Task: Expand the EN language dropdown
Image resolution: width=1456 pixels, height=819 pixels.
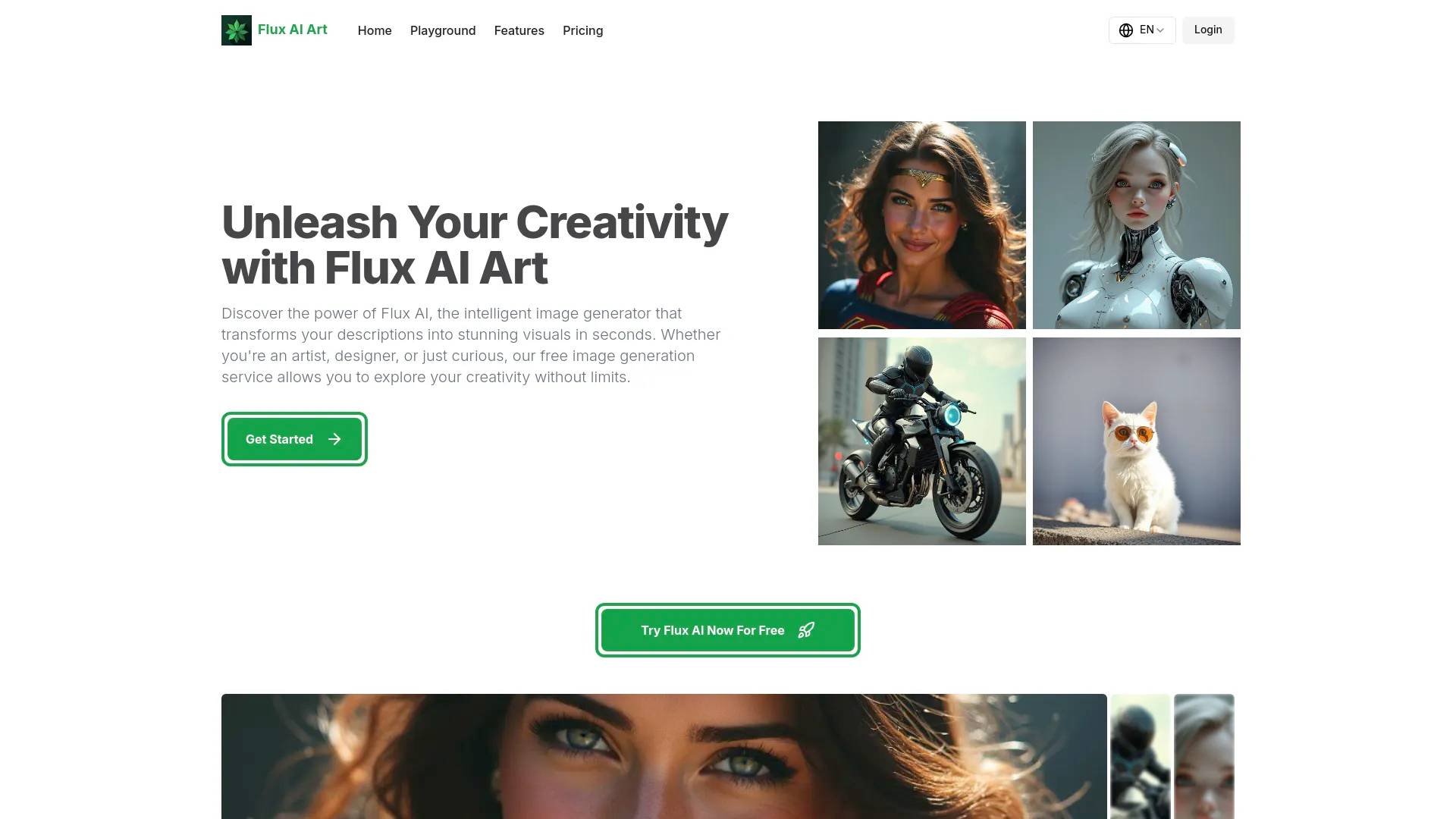Action: (1141, 29)
